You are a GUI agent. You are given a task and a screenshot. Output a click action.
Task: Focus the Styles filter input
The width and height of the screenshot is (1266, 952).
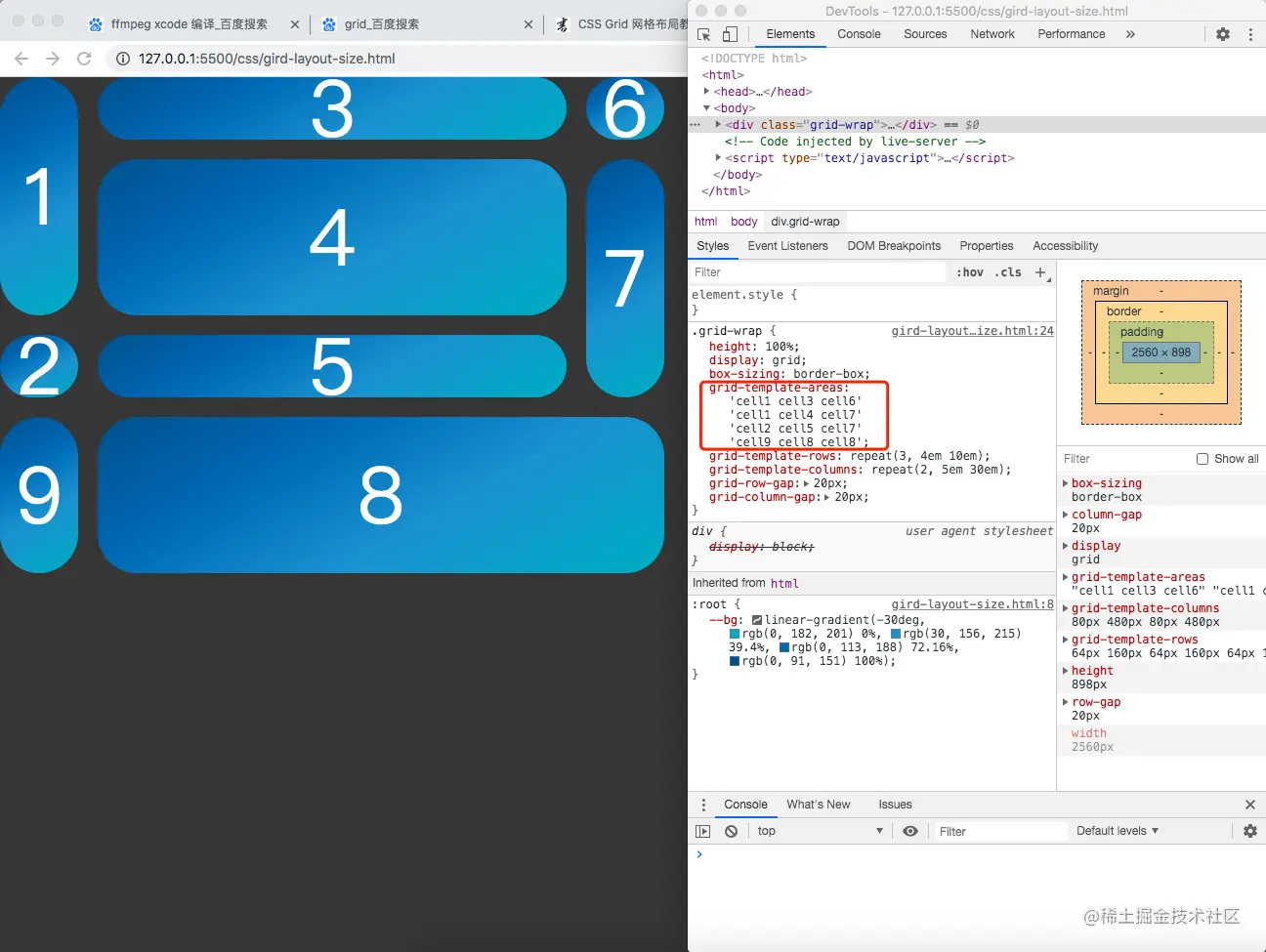click(819, 272)
